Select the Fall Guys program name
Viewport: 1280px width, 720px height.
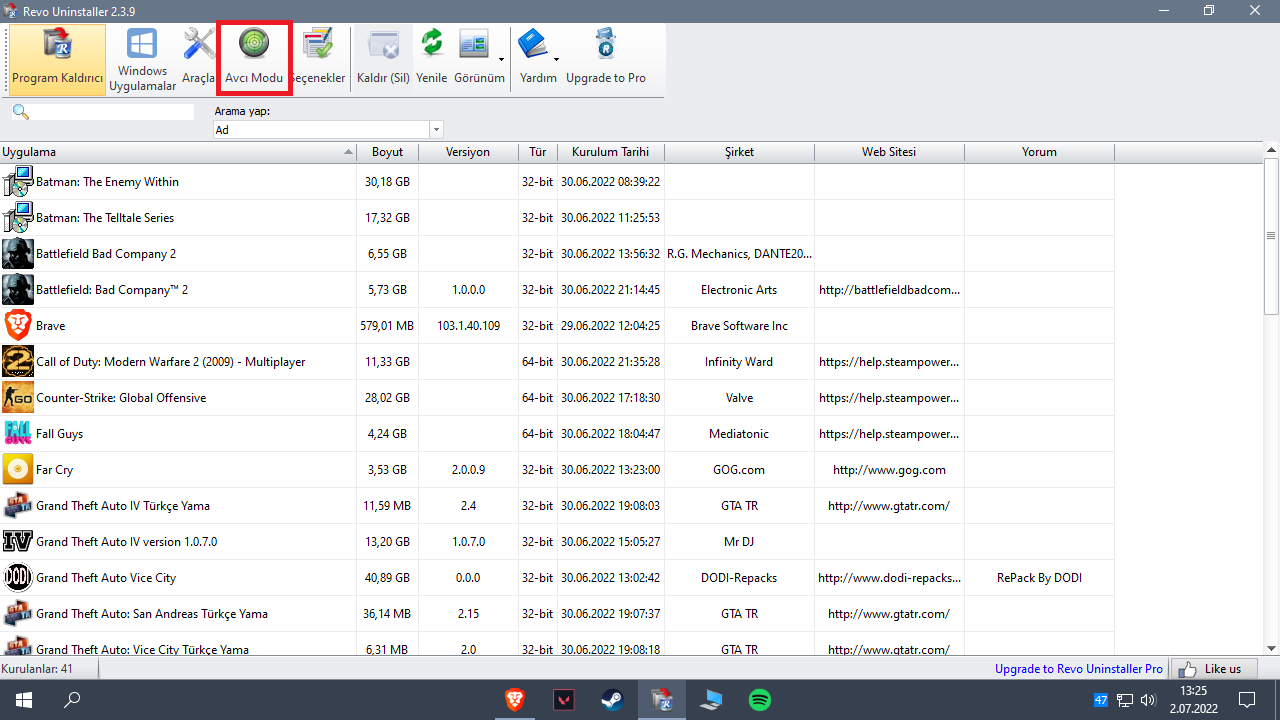coord(60,434)
